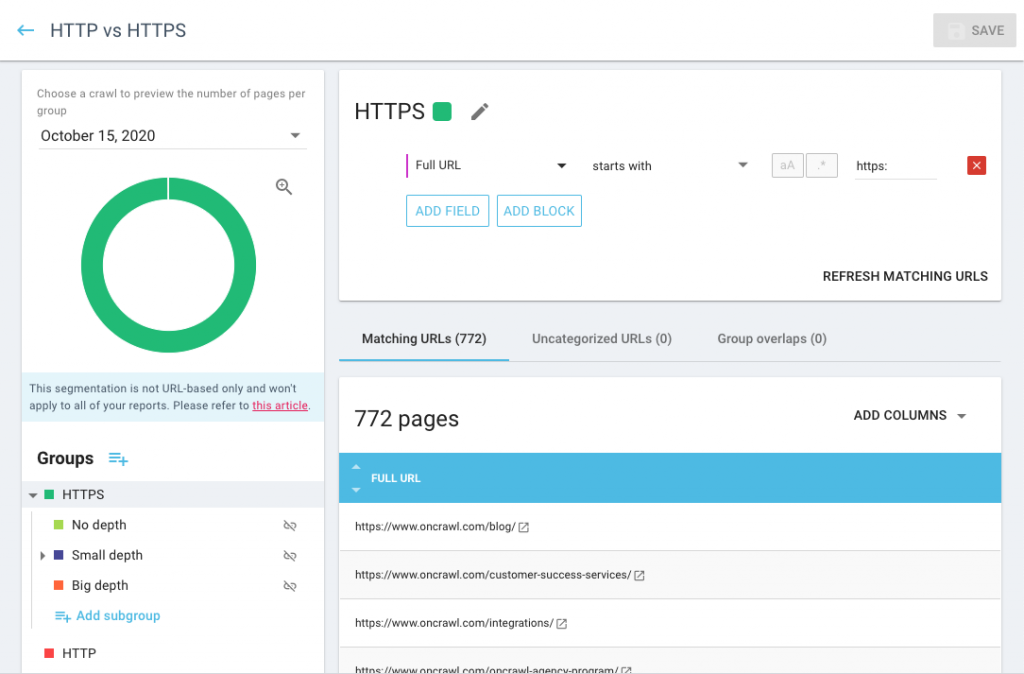Toggle link icon for Small depth
This screenshot has height=674, width=1024.
[x=290, y=555]
